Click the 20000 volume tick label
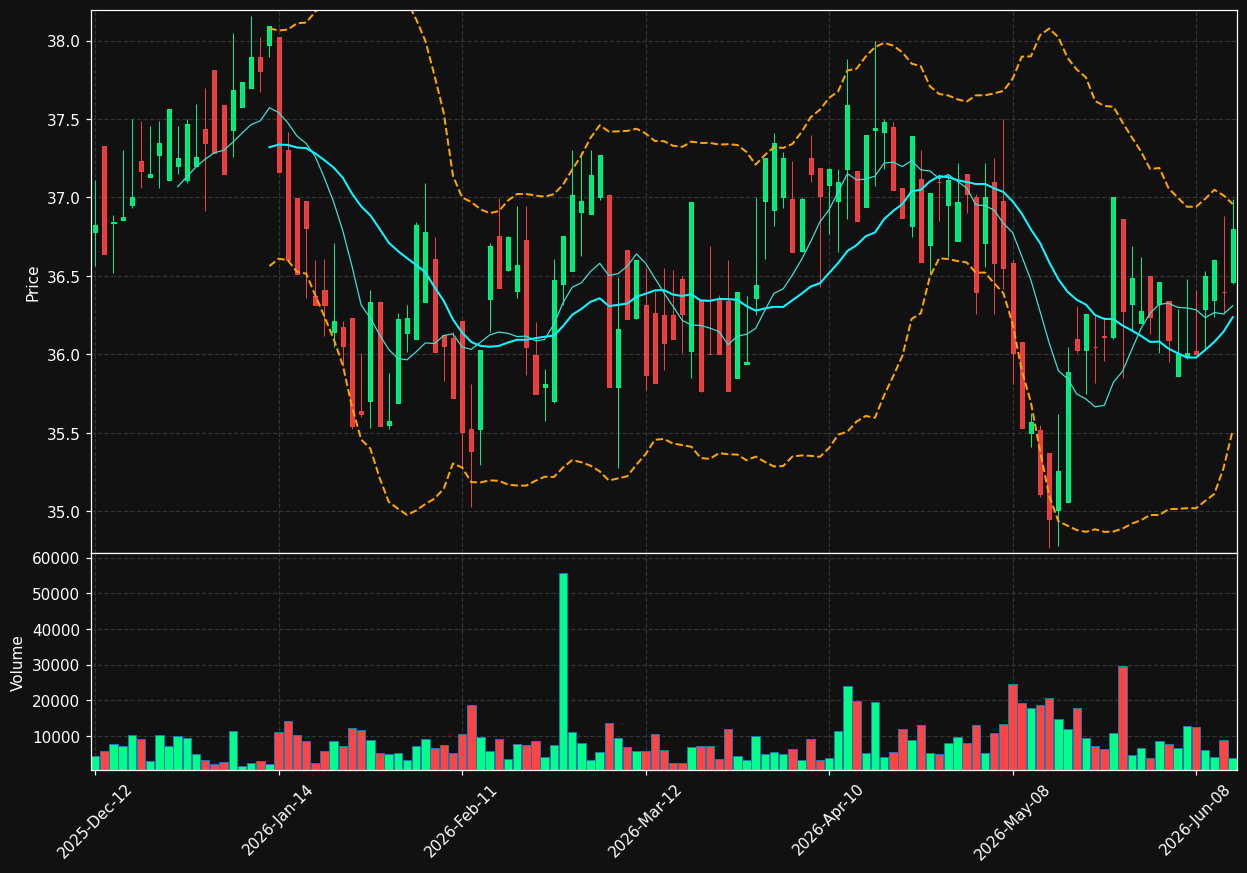 point(58,701)
